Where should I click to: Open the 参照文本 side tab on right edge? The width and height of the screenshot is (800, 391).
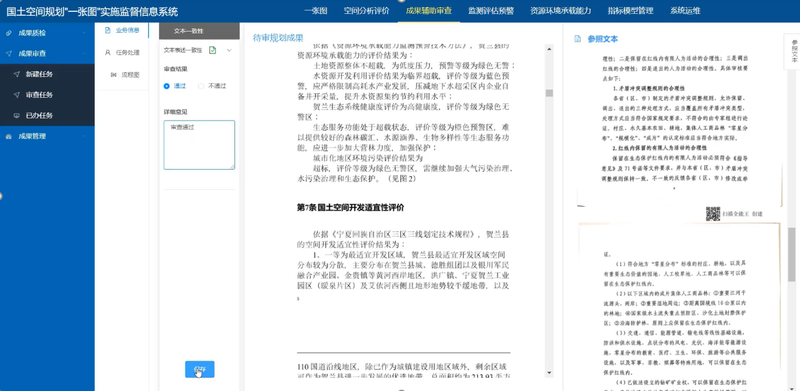click(793, 51)
